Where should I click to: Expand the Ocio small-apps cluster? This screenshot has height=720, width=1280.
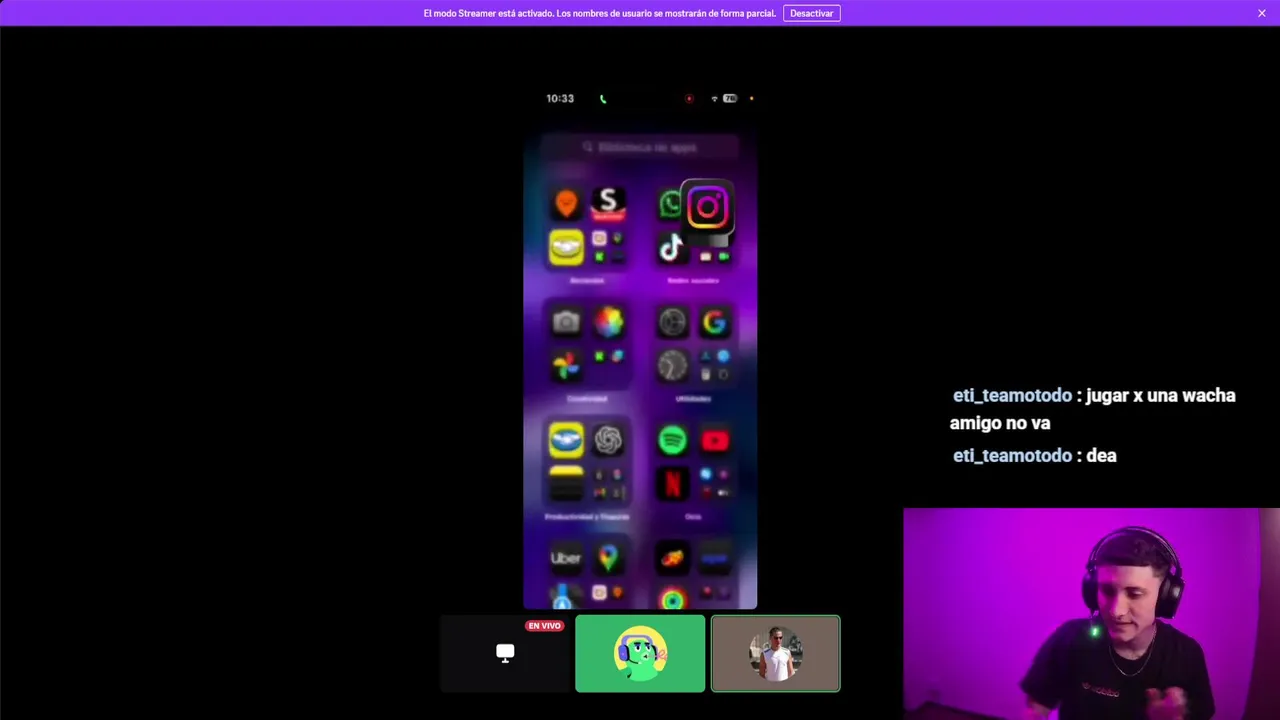[714, 483]
